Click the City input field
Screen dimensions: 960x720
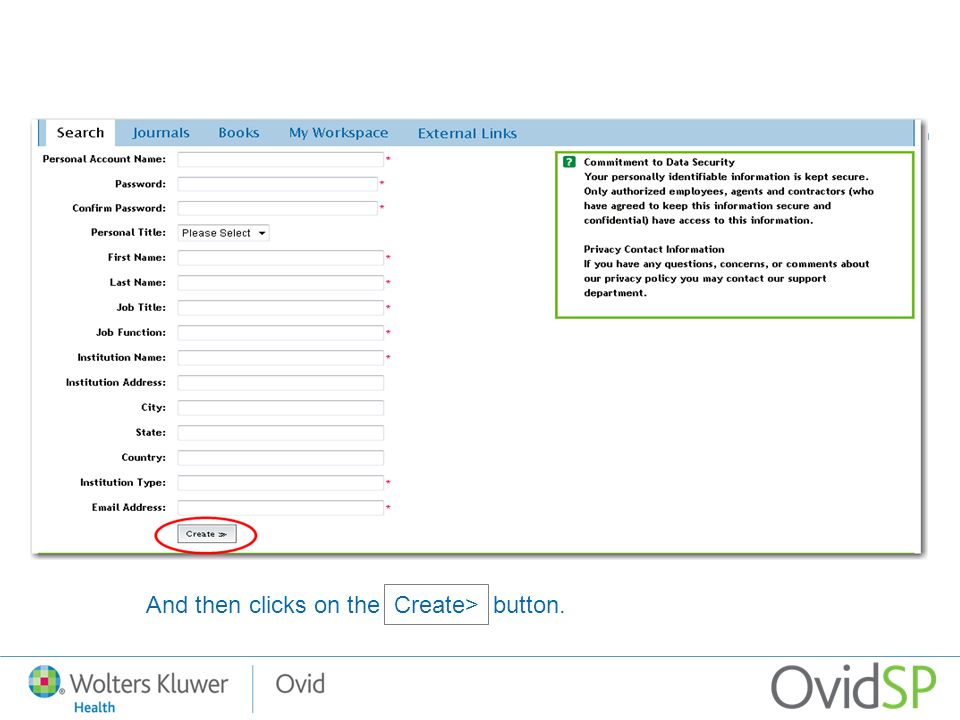pyautogui.click(x=280, y=408)
